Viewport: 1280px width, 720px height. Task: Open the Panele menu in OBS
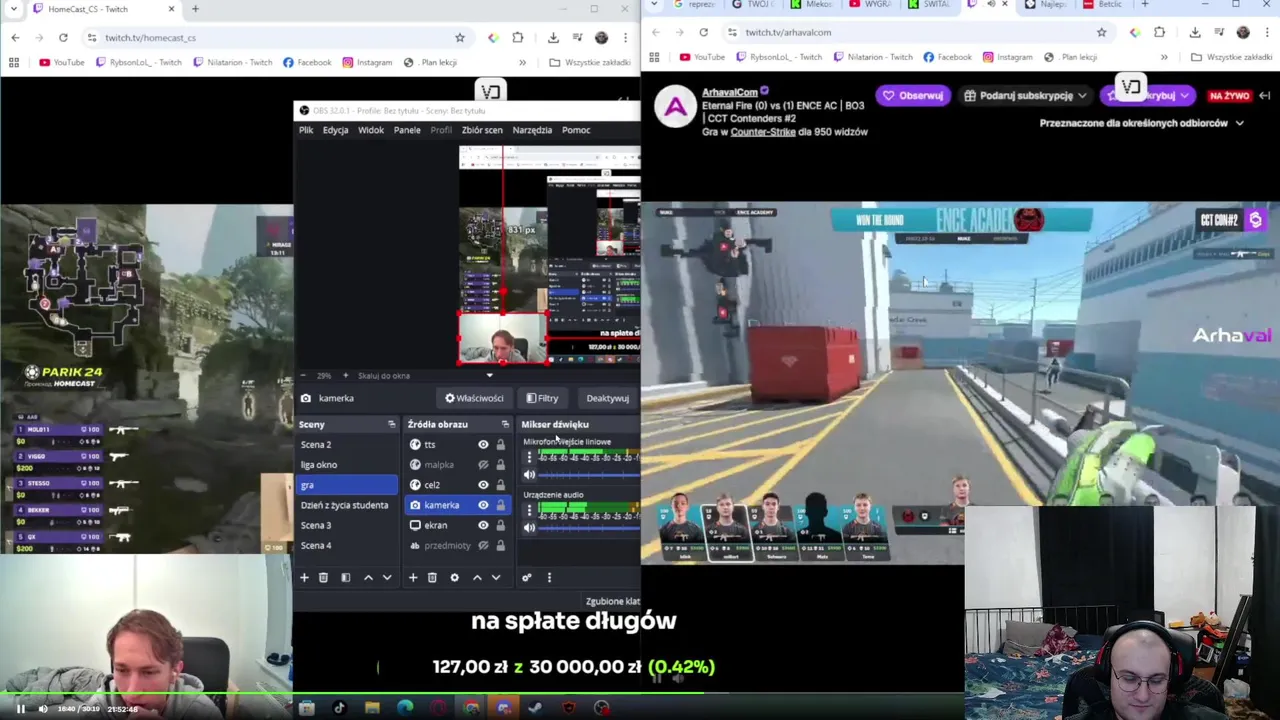pos(407,130)
